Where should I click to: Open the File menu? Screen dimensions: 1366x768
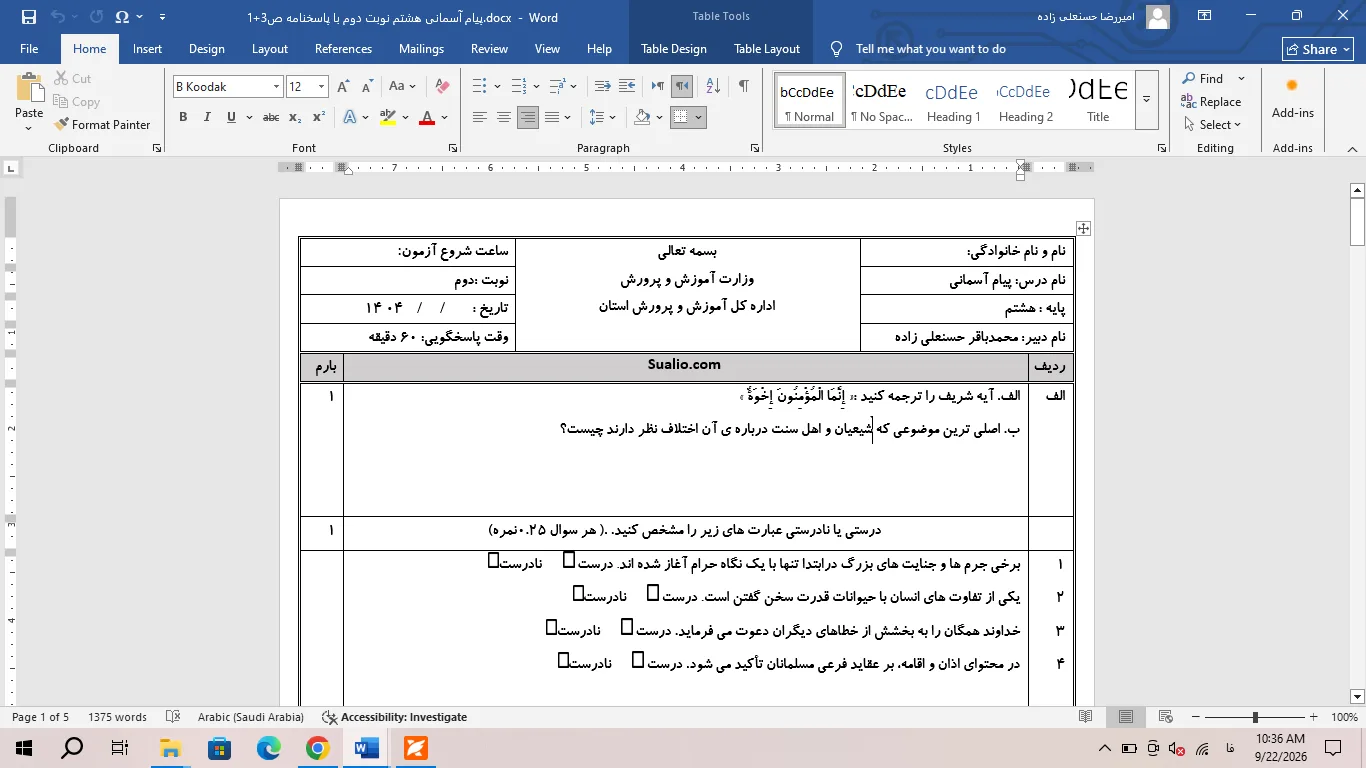pos(29,49)
